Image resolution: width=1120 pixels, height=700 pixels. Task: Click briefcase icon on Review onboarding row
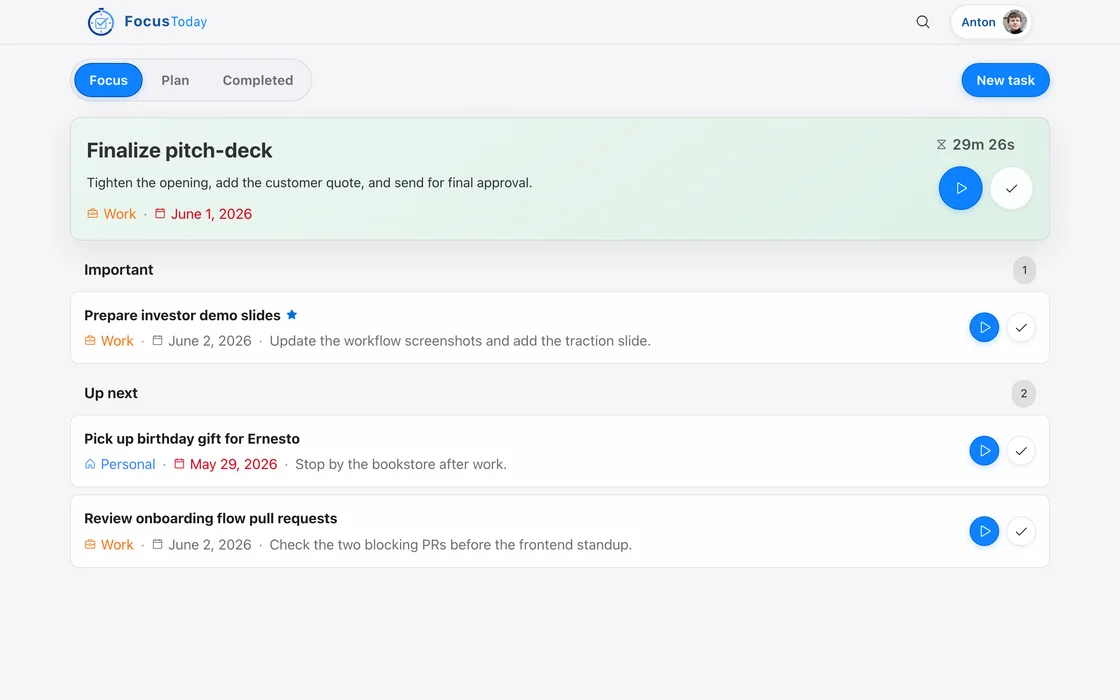90,544
